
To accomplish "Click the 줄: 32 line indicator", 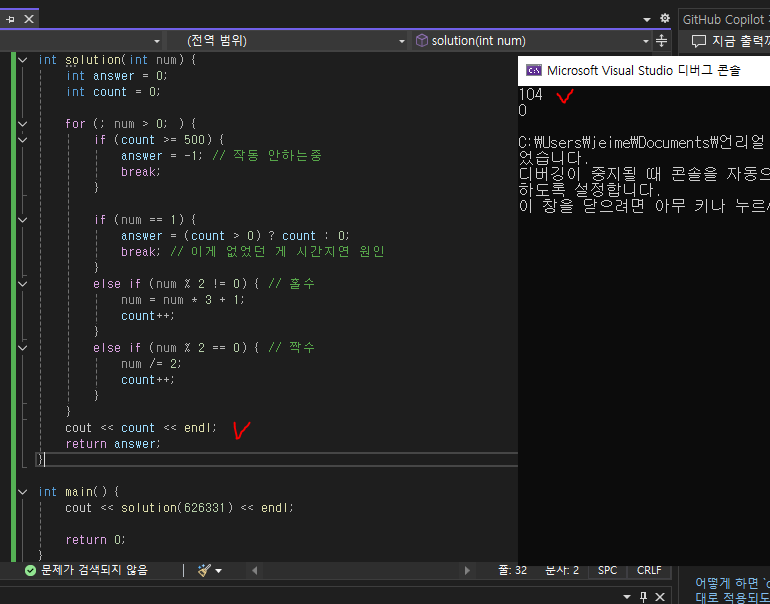I will (513, 570).
